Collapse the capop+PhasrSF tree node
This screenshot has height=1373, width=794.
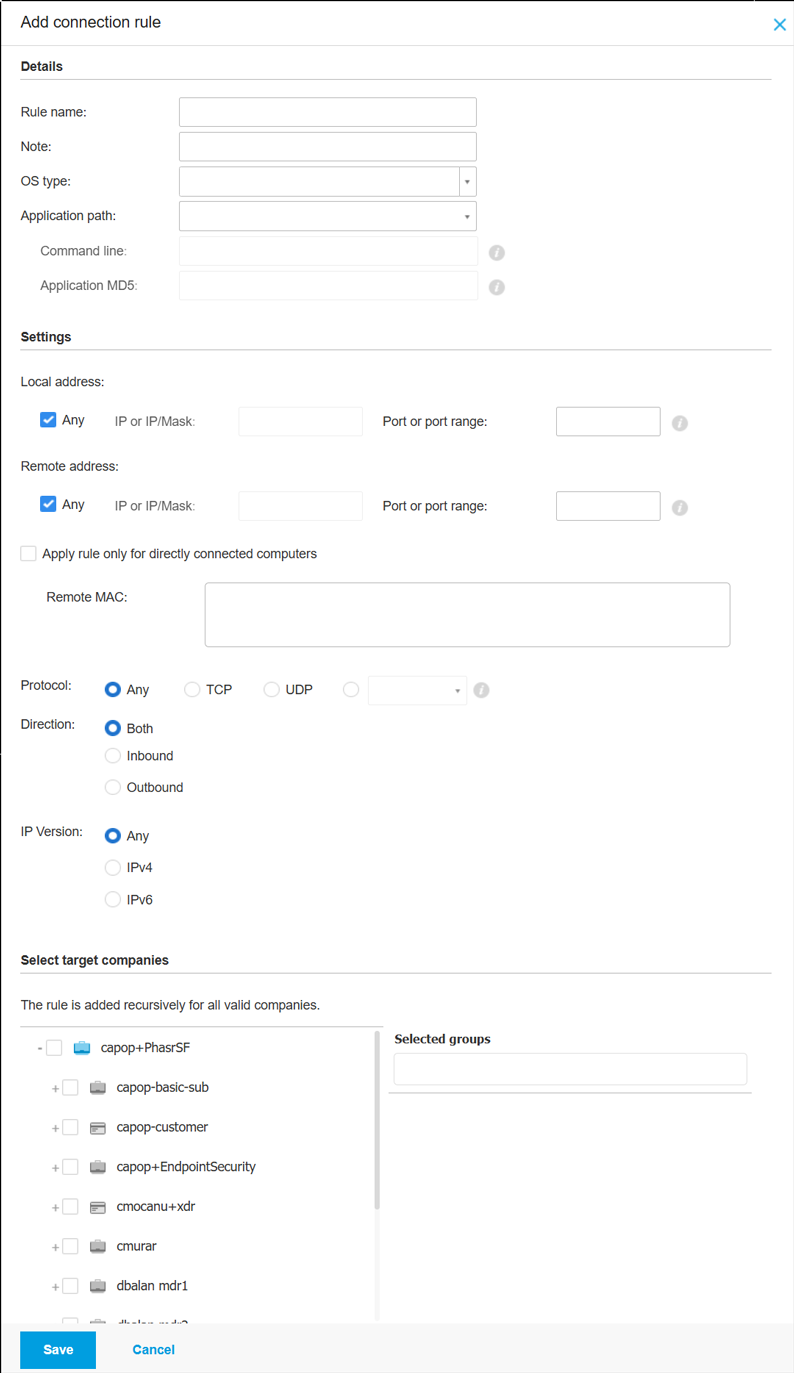pos(40,1048)
